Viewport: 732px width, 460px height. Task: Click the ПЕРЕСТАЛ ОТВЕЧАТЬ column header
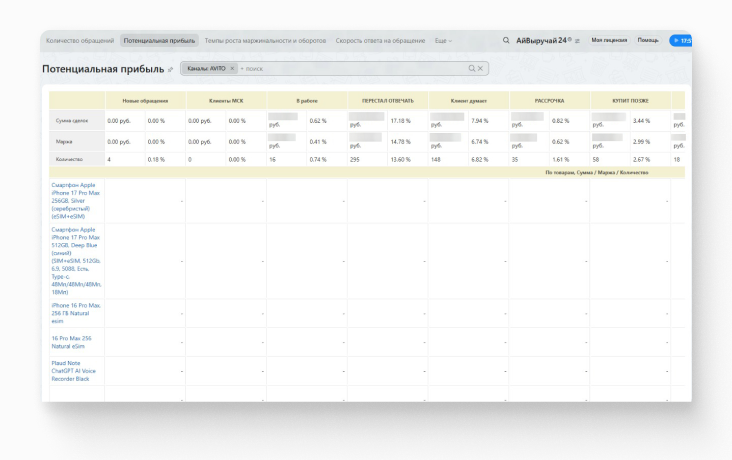tap(387, 101)
